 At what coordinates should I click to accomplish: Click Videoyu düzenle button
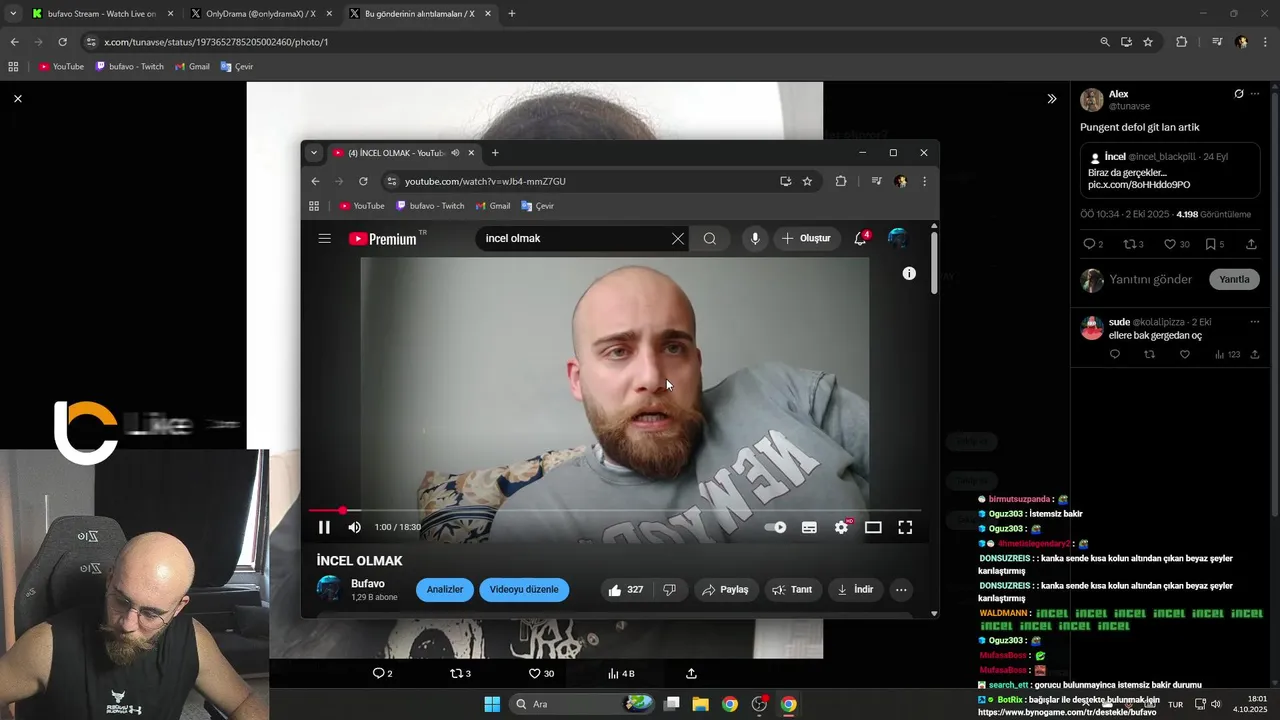click(524, 590)
